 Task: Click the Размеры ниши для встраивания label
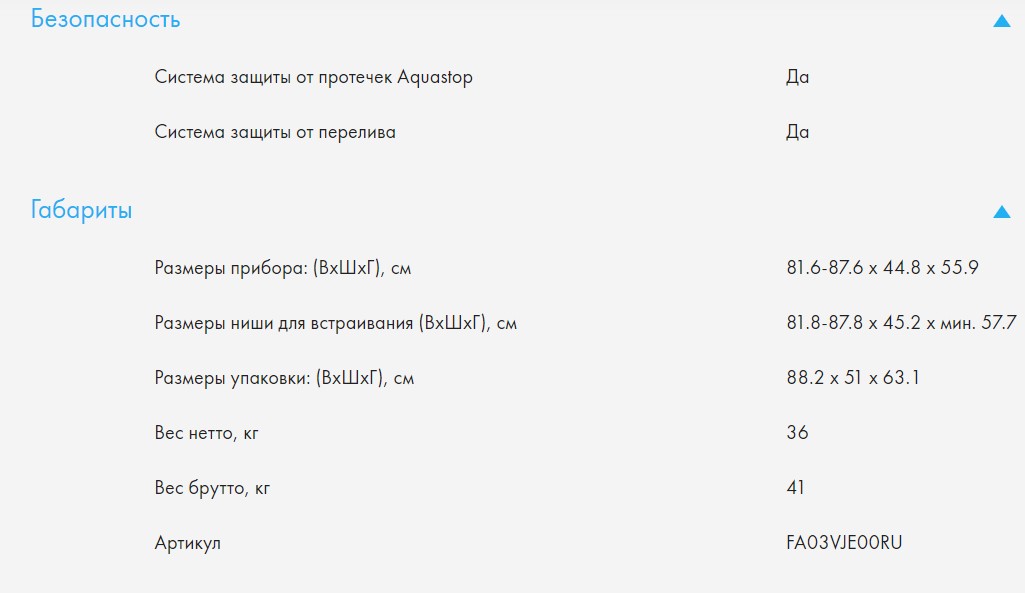335,323
